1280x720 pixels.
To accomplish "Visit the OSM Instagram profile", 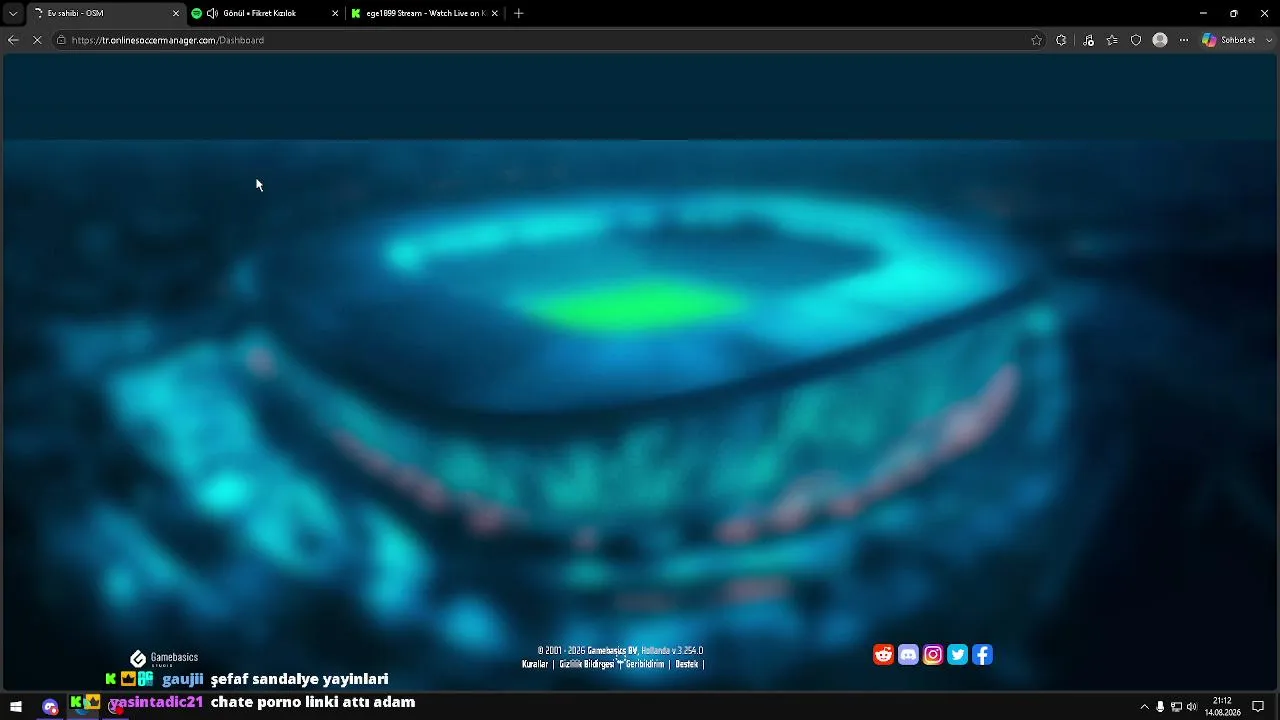I will [933, 655].
